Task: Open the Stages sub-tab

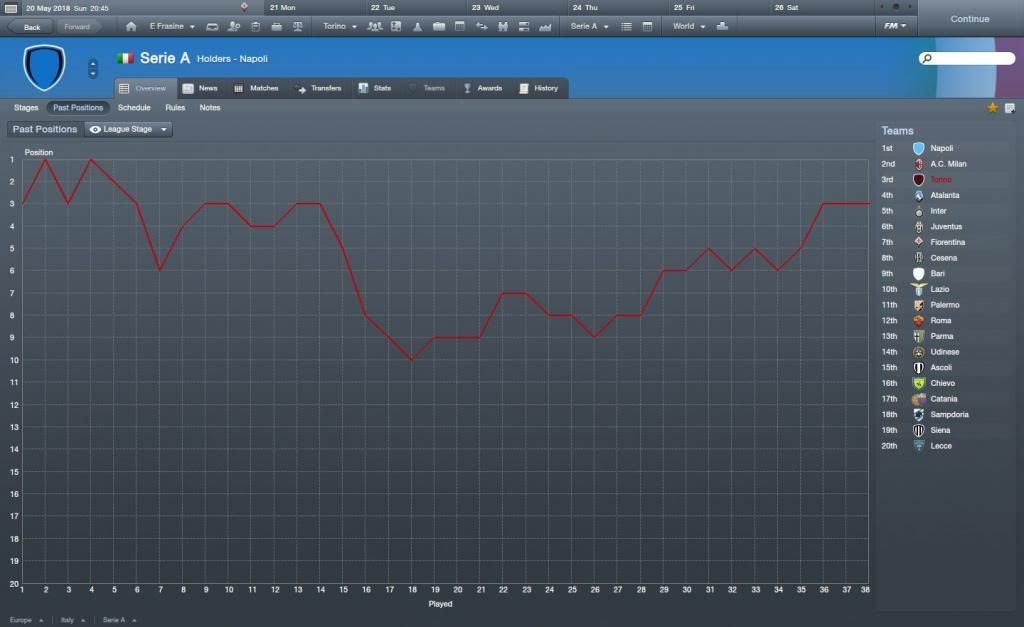Action: coord(26,108)
